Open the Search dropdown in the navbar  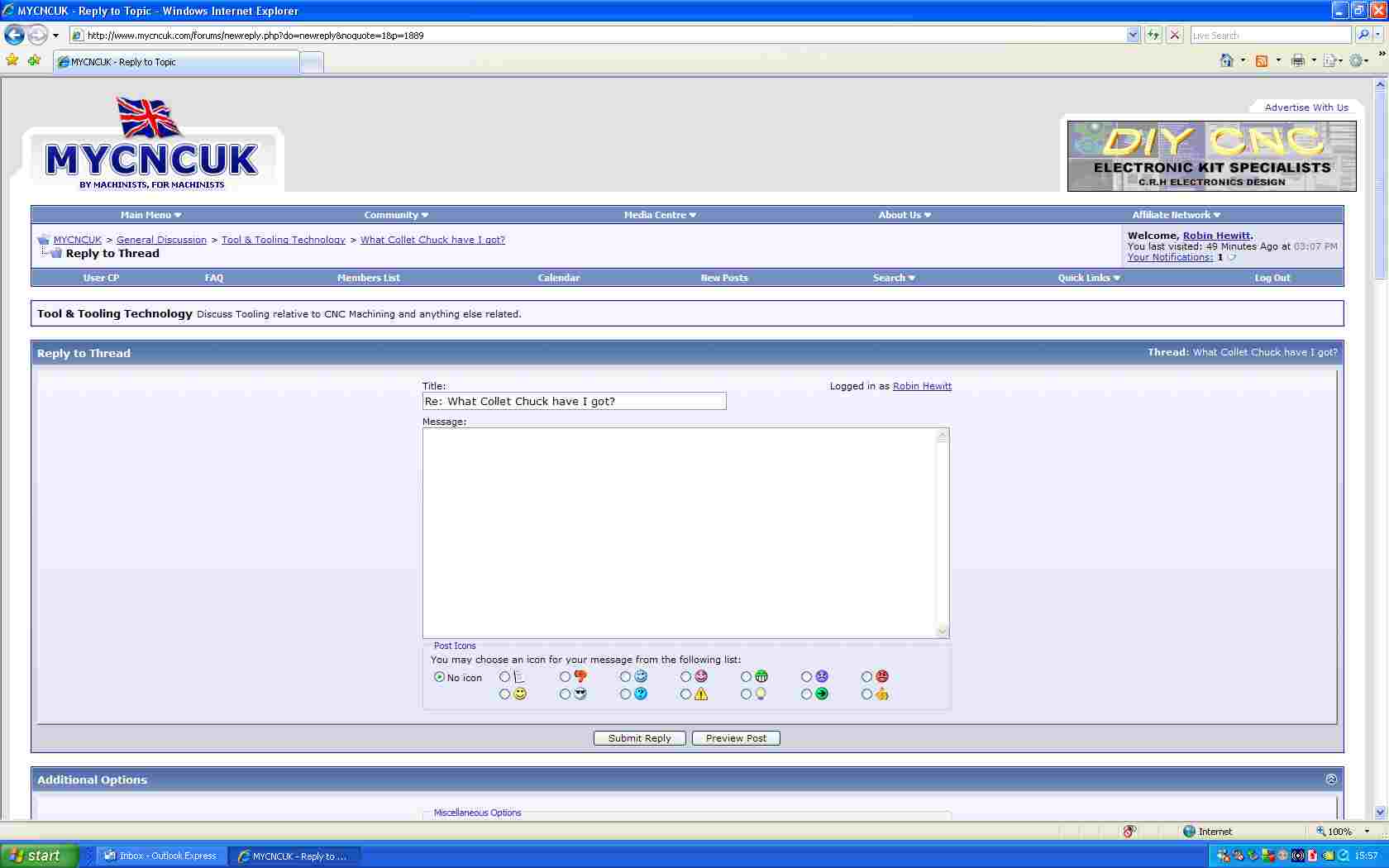(894, 278)
